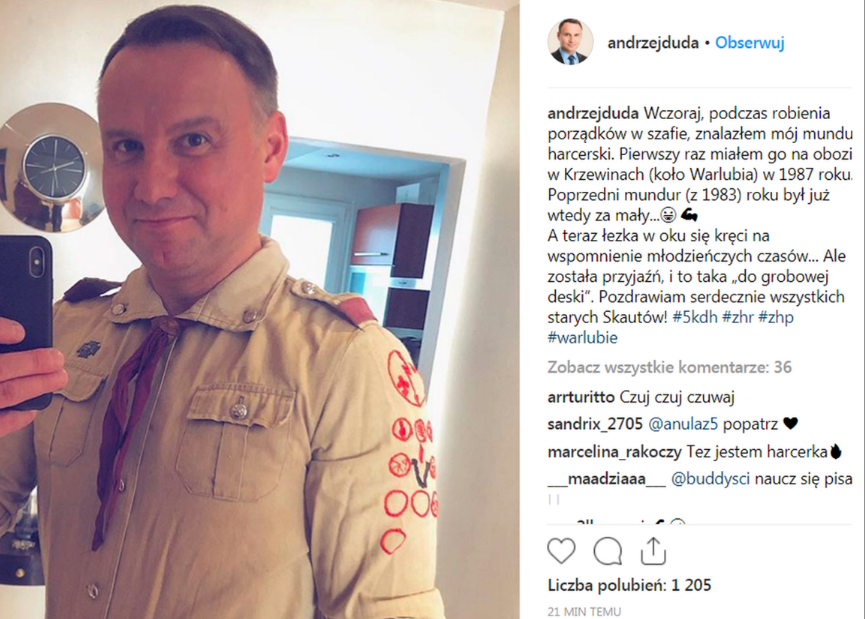Visit __maadziaaa__ commenter profile

coord(607,478)
